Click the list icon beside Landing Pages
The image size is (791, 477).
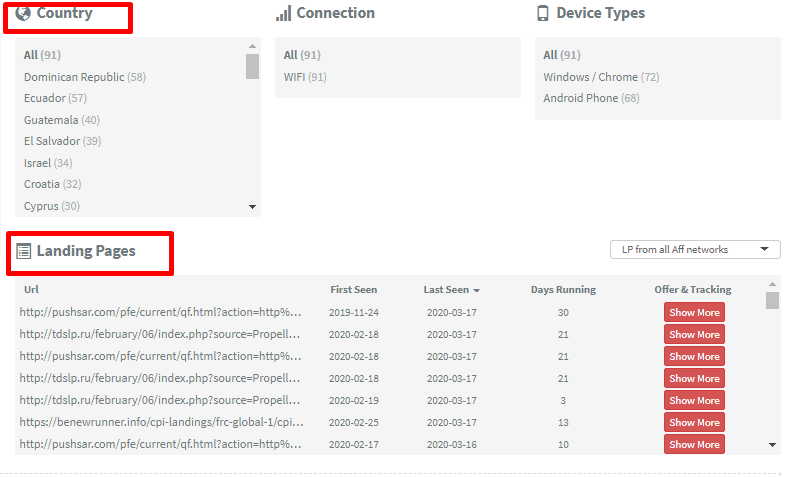(24, 251)
